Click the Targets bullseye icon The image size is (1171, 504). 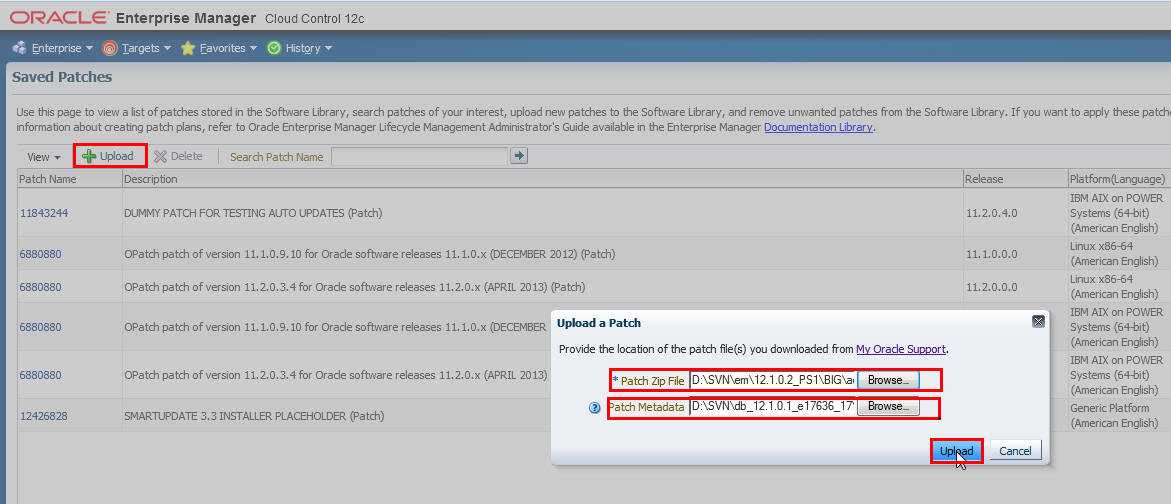(x=110, y=48)
